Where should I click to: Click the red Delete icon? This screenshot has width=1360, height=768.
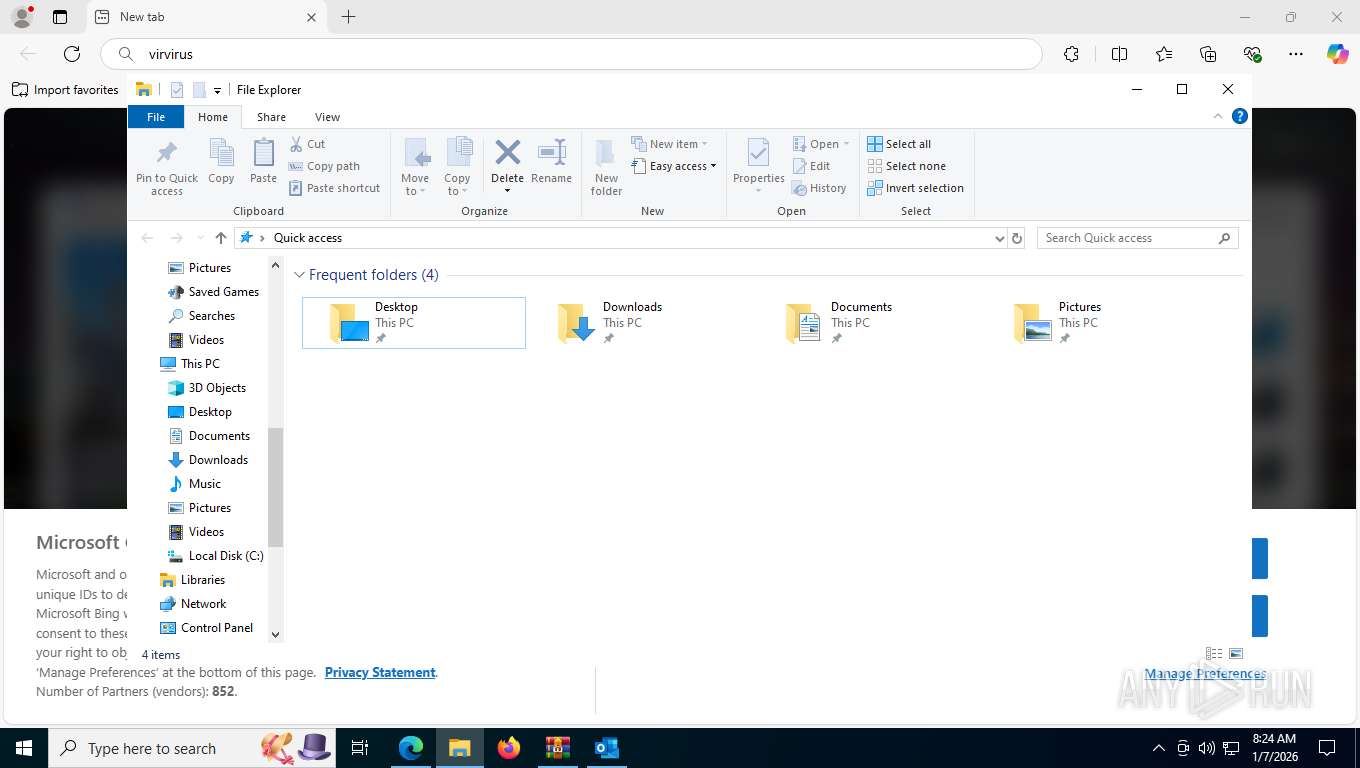click(507, 153)
